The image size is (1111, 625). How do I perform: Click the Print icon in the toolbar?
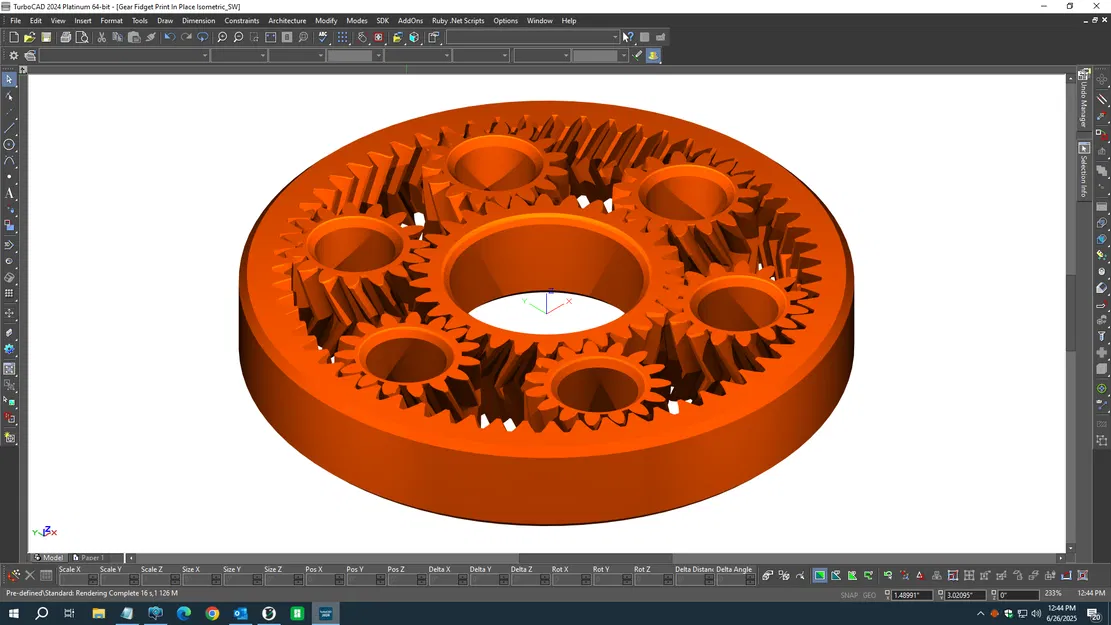coord(66,37)
